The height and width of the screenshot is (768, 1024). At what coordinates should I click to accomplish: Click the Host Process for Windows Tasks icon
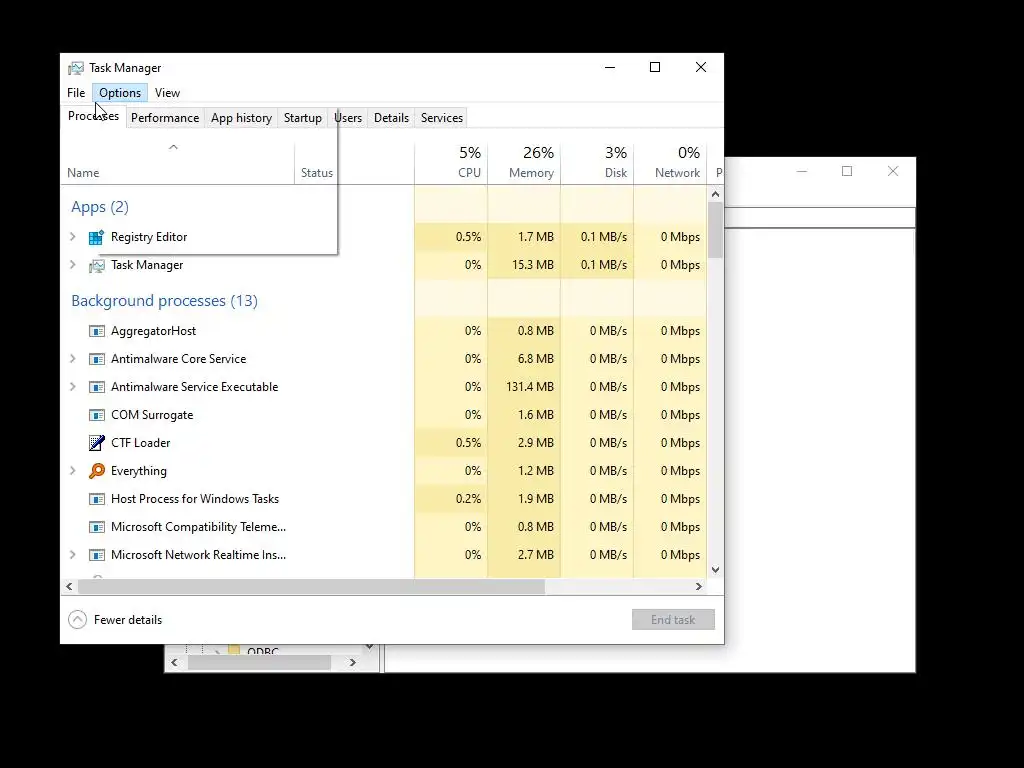[x=97, y=499]
